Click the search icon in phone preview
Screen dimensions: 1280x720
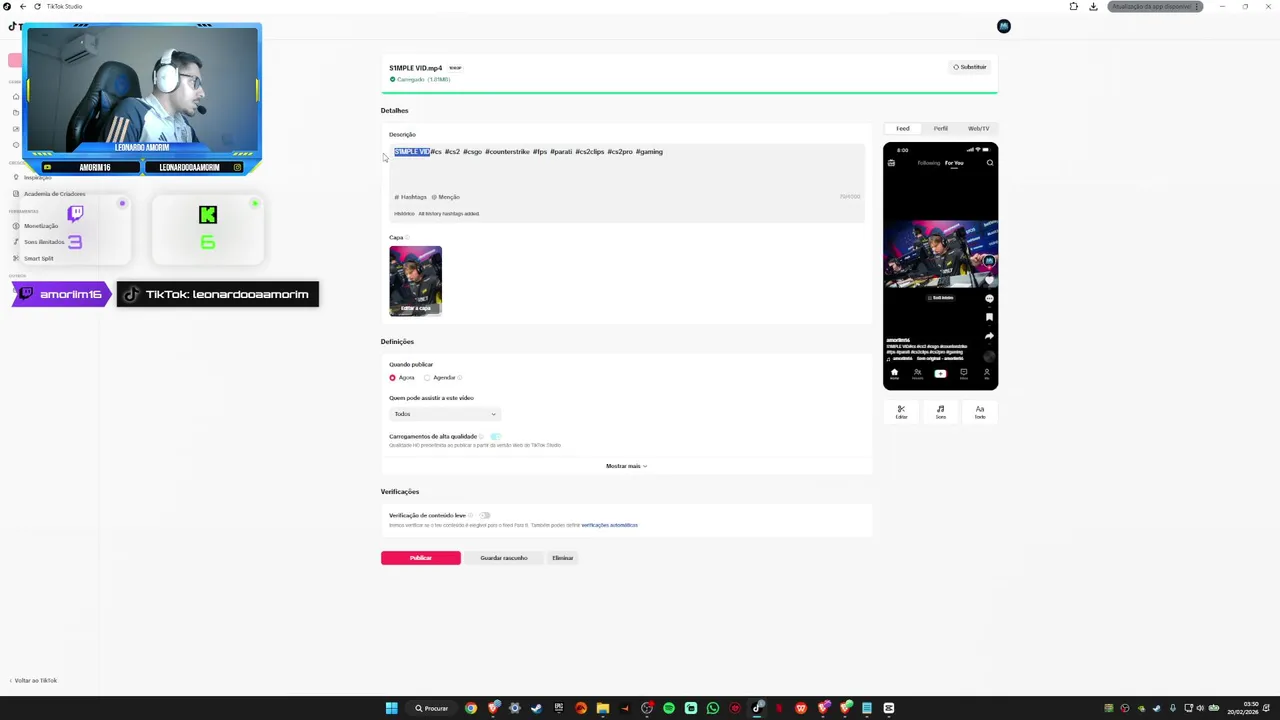pyautogui.click(x=990, y=162)
